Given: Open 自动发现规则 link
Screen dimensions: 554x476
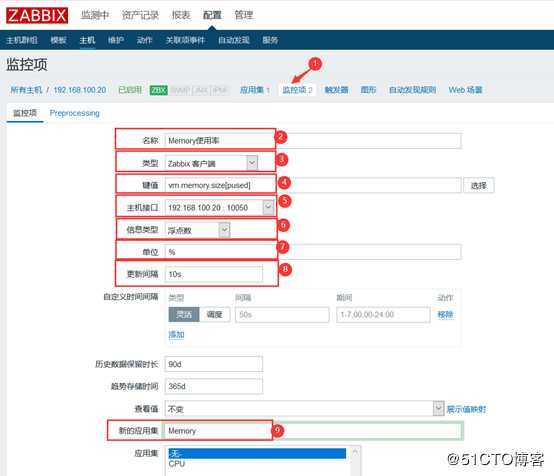Looking at the screenshot, I should click(x=412, y=90).
